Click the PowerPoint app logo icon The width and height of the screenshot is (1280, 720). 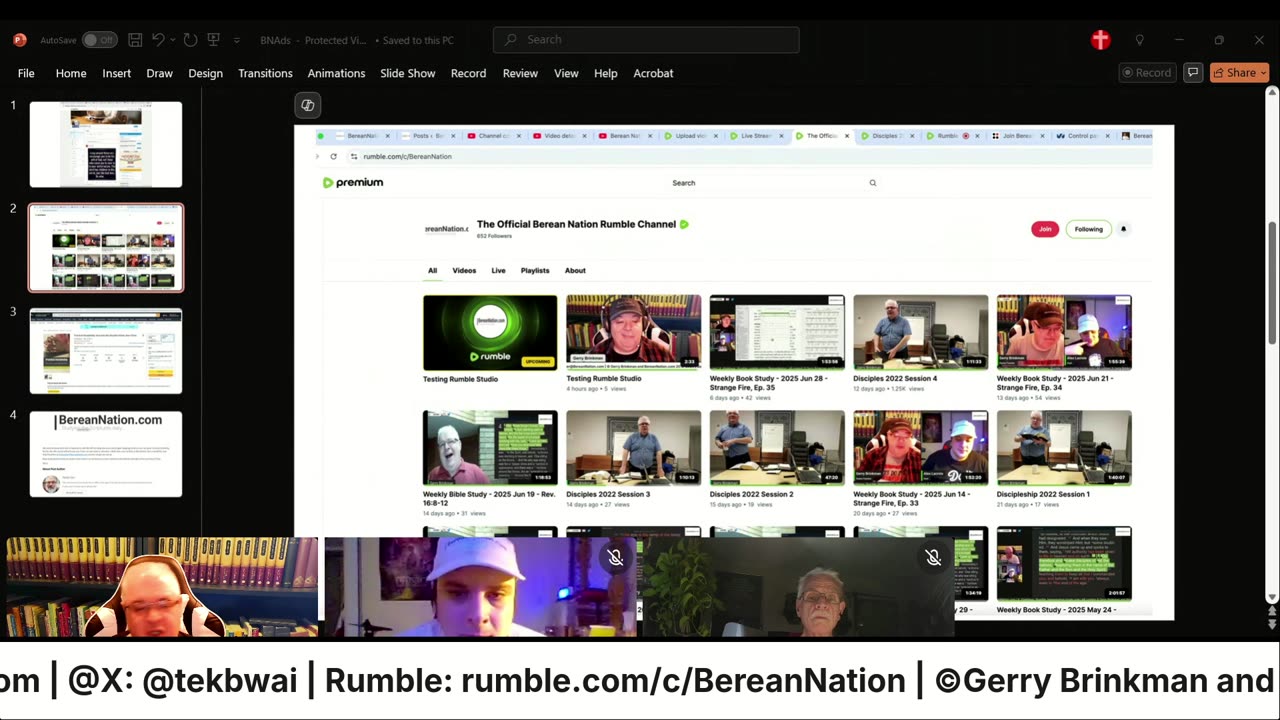[20, 40]
